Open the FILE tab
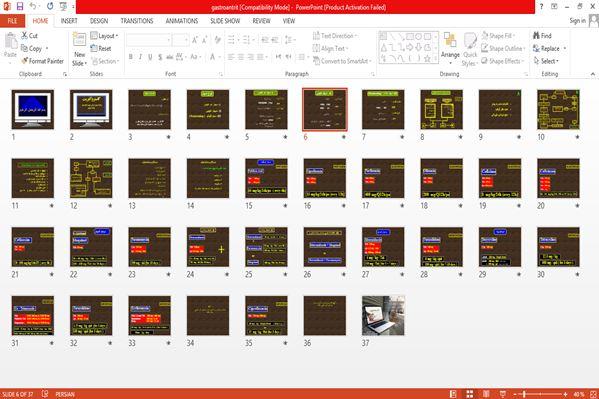The width and height of the screenshot is (599, 399). click(x=13, y=21)
